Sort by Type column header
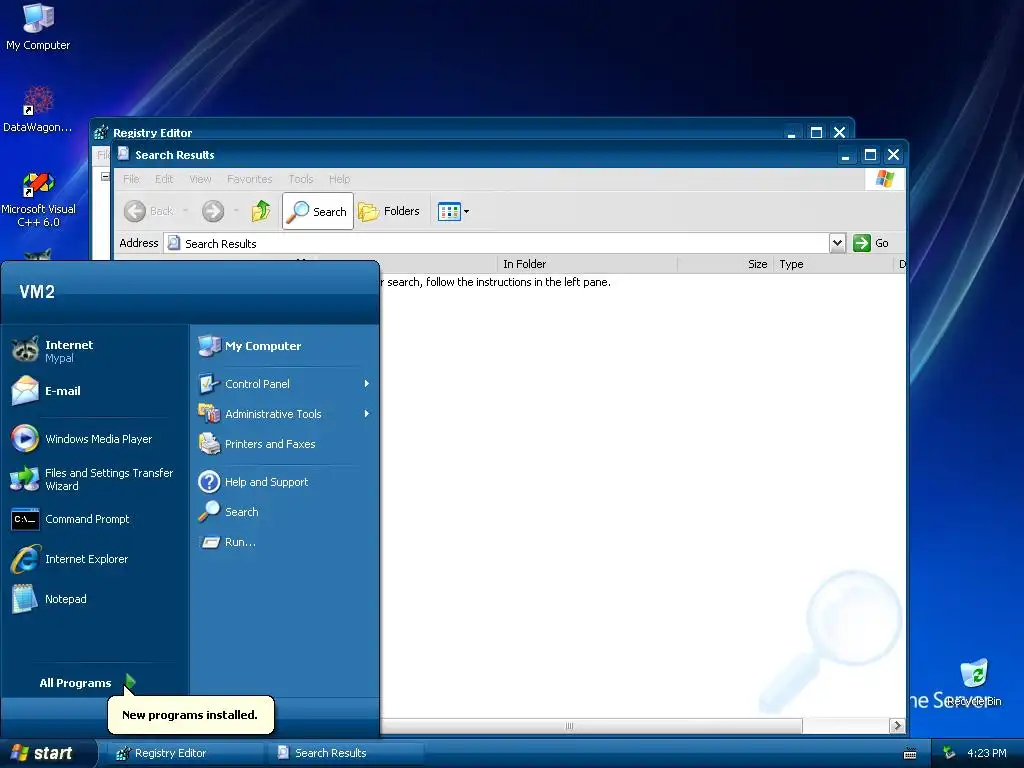 (x=833, y=264)
